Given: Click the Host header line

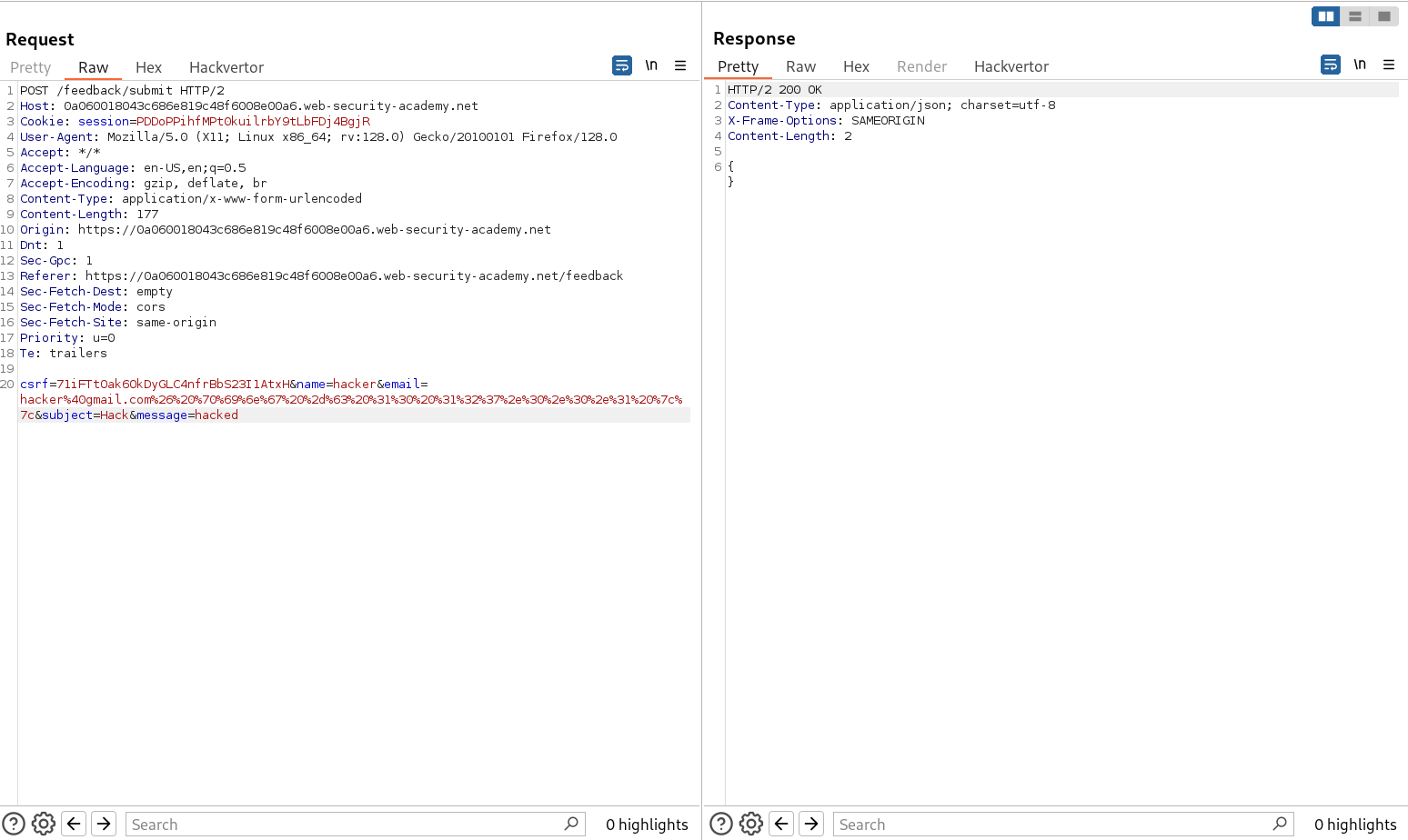Looking at the screenshot, I should coord(249,106).
